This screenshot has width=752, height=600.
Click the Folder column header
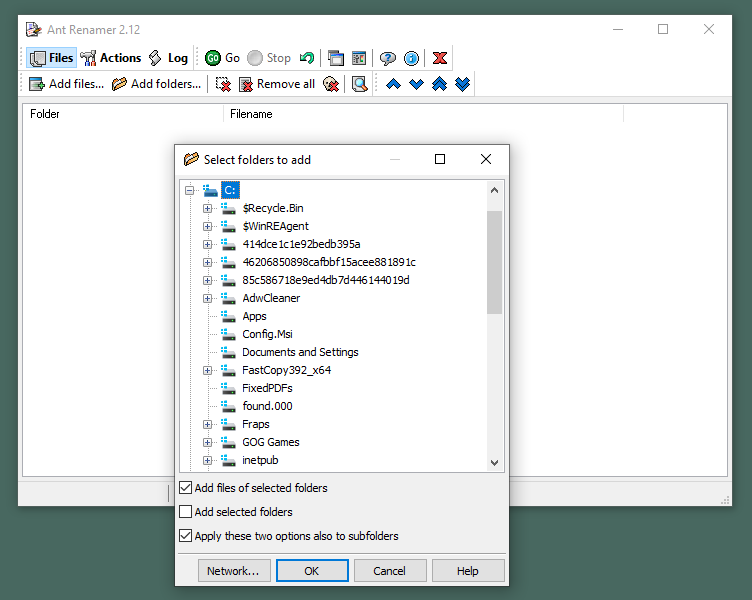tap(123, 114)
